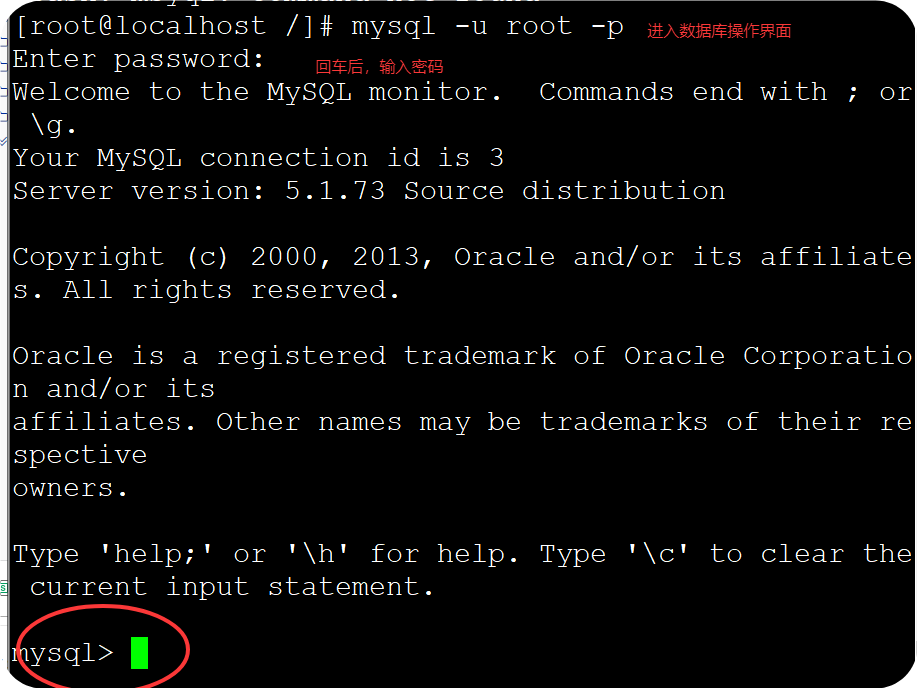Click the command 'mysql -u root -p'
917x688 pixels.
(x=487, y=26)
